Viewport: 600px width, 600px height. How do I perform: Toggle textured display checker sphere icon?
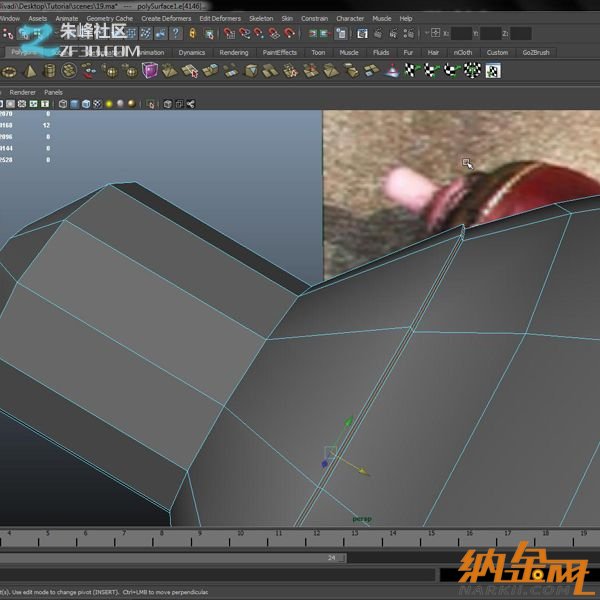pyautogui.click(x=98, y=104)
